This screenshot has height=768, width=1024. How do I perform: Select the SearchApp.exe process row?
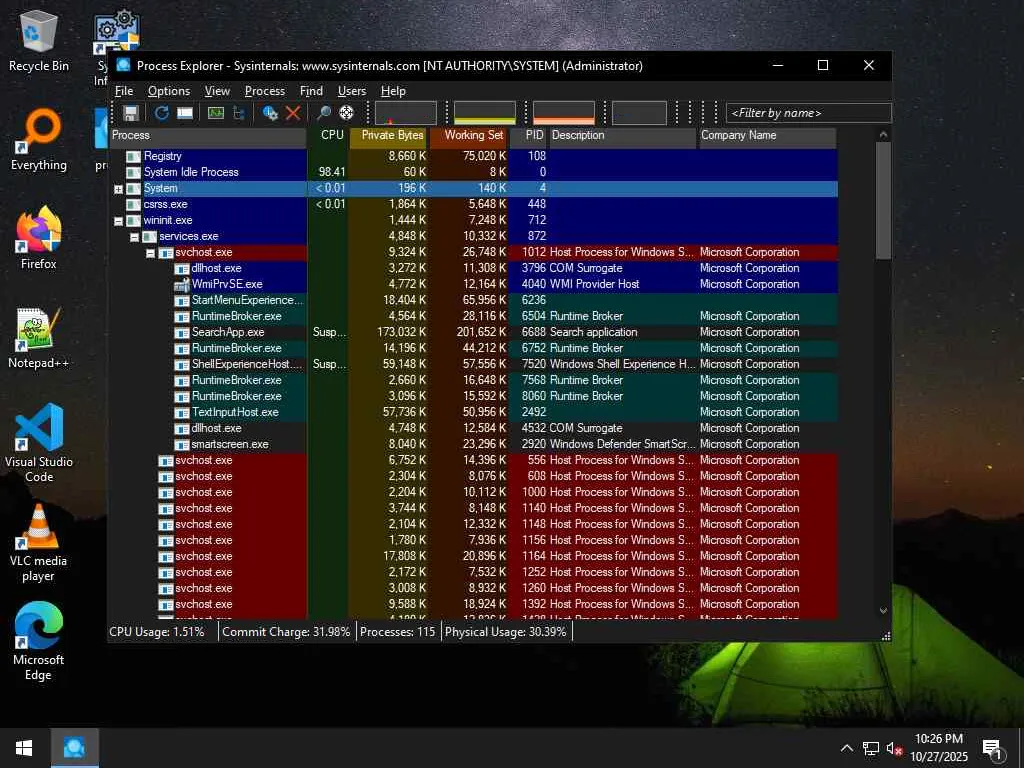(x=473, y=332)
